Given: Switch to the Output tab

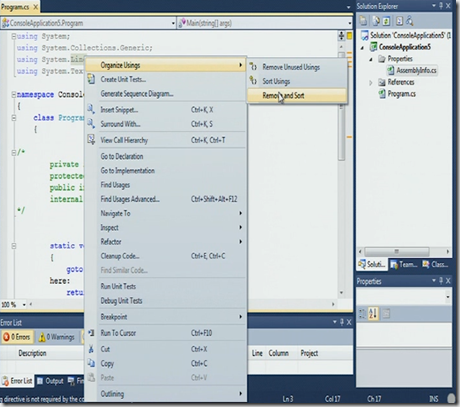Looking at the screenshot, I should tap(50, 381).
